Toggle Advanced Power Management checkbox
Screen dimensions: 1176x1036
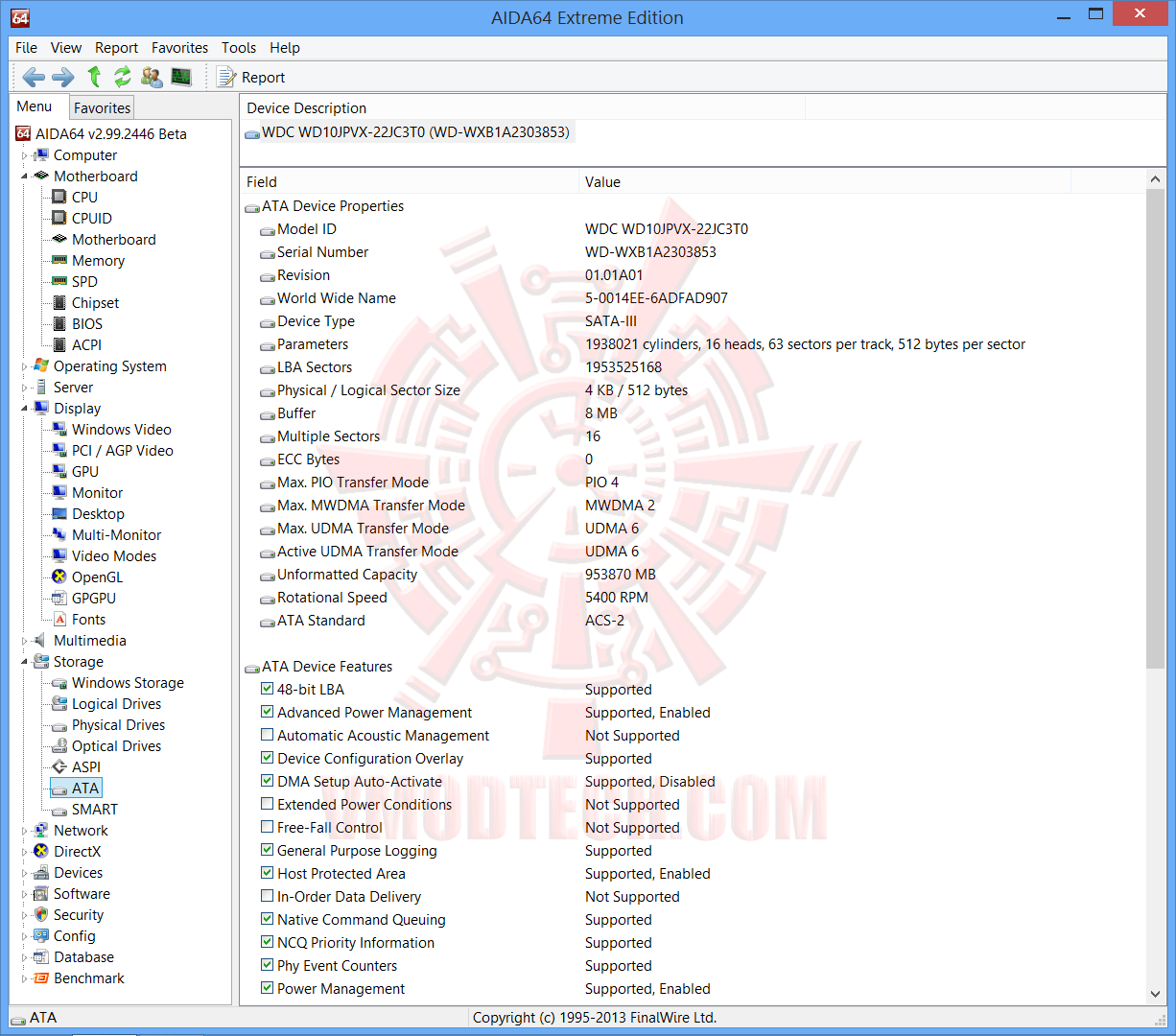click(x=268, y=712)
